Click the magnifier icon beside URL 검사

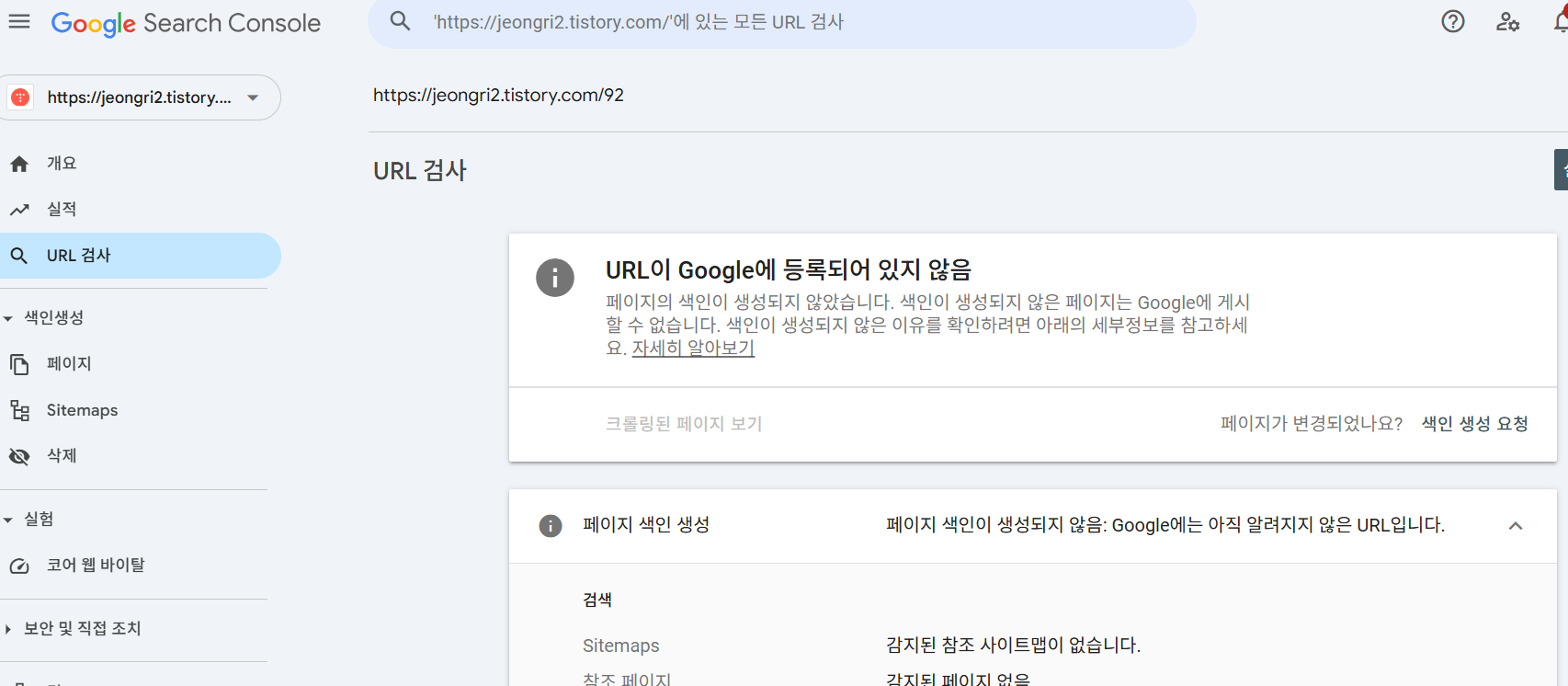(x=19, y=256)
